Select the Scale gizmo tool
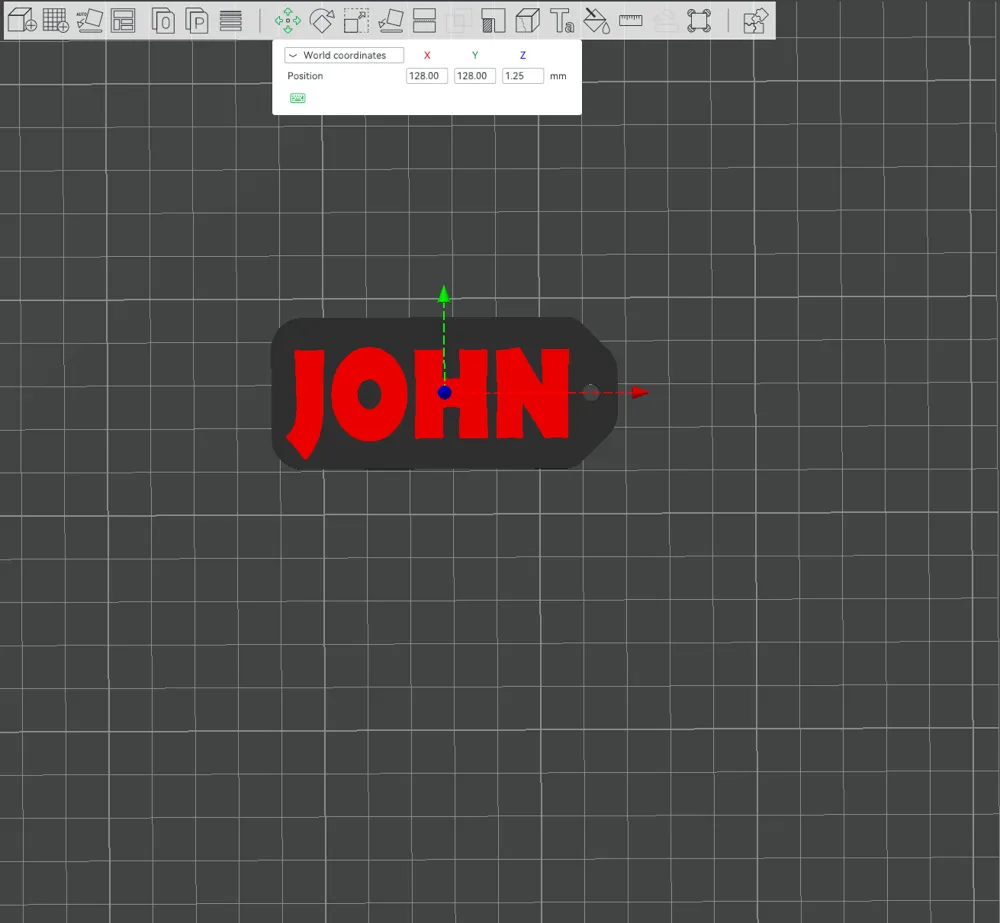The width and height of the screenshot is (1000, 923). (356, 20)
